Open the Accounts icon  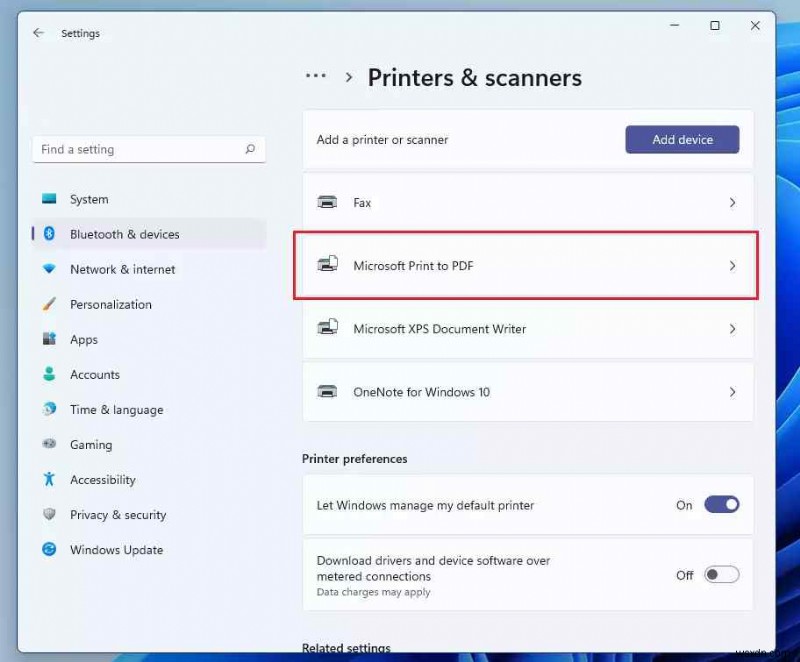point(50,374)
